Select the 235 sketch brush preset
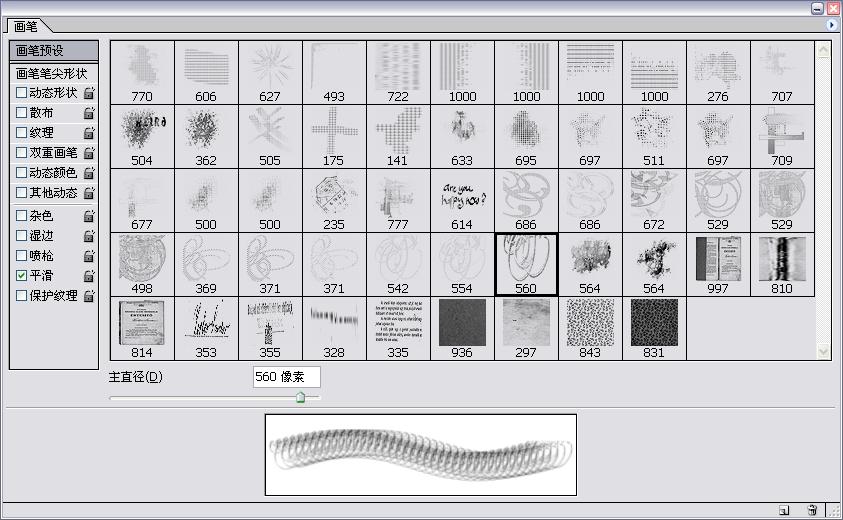The image size is (843, 520). (334, 201)
